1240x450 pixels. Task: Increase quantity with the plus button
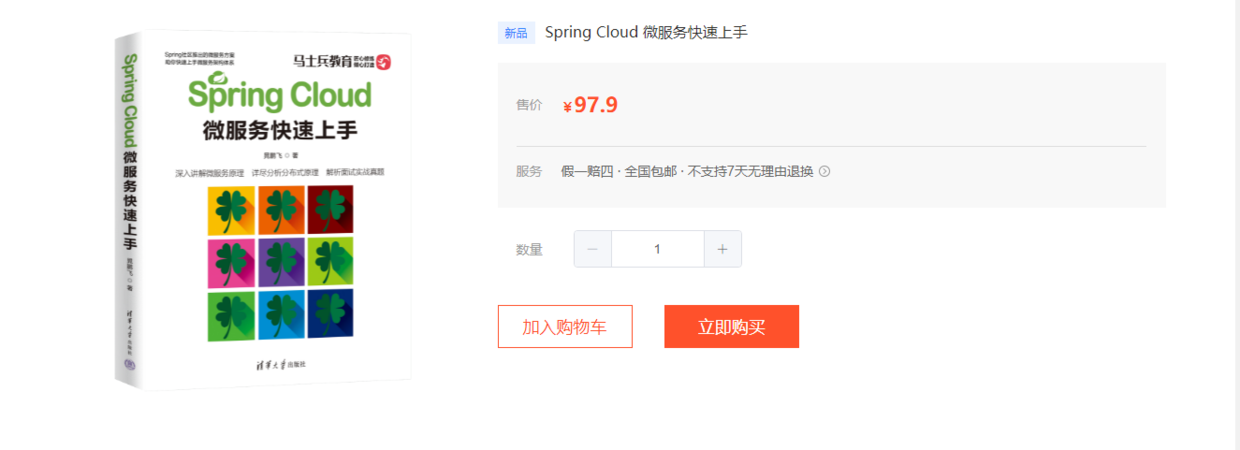723,249
